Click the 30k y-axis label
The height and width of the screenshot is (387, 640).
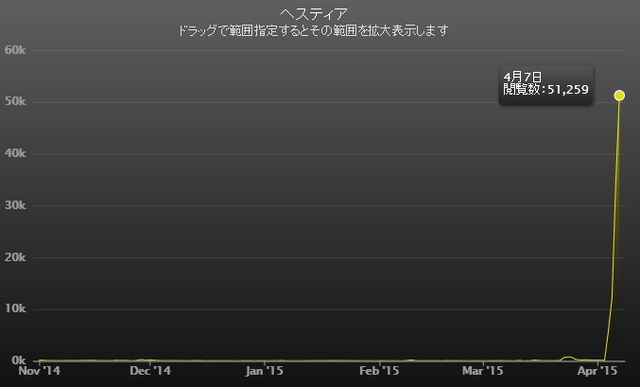tap(15, 205)
